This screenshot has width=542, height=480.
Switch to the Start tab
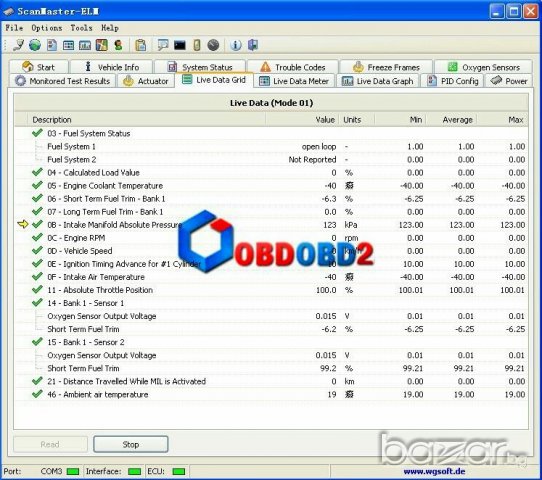(x=38, y=67)
